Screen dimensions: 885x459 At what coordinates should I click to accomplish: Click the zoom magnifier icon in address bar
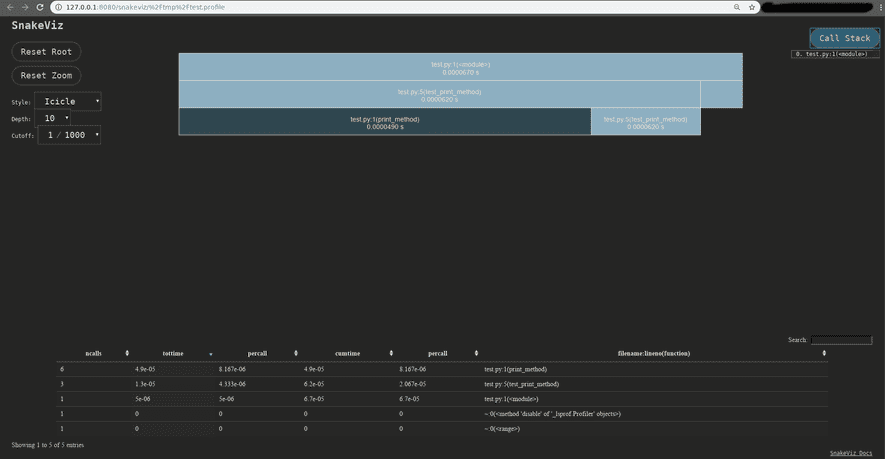pos(737,7)
